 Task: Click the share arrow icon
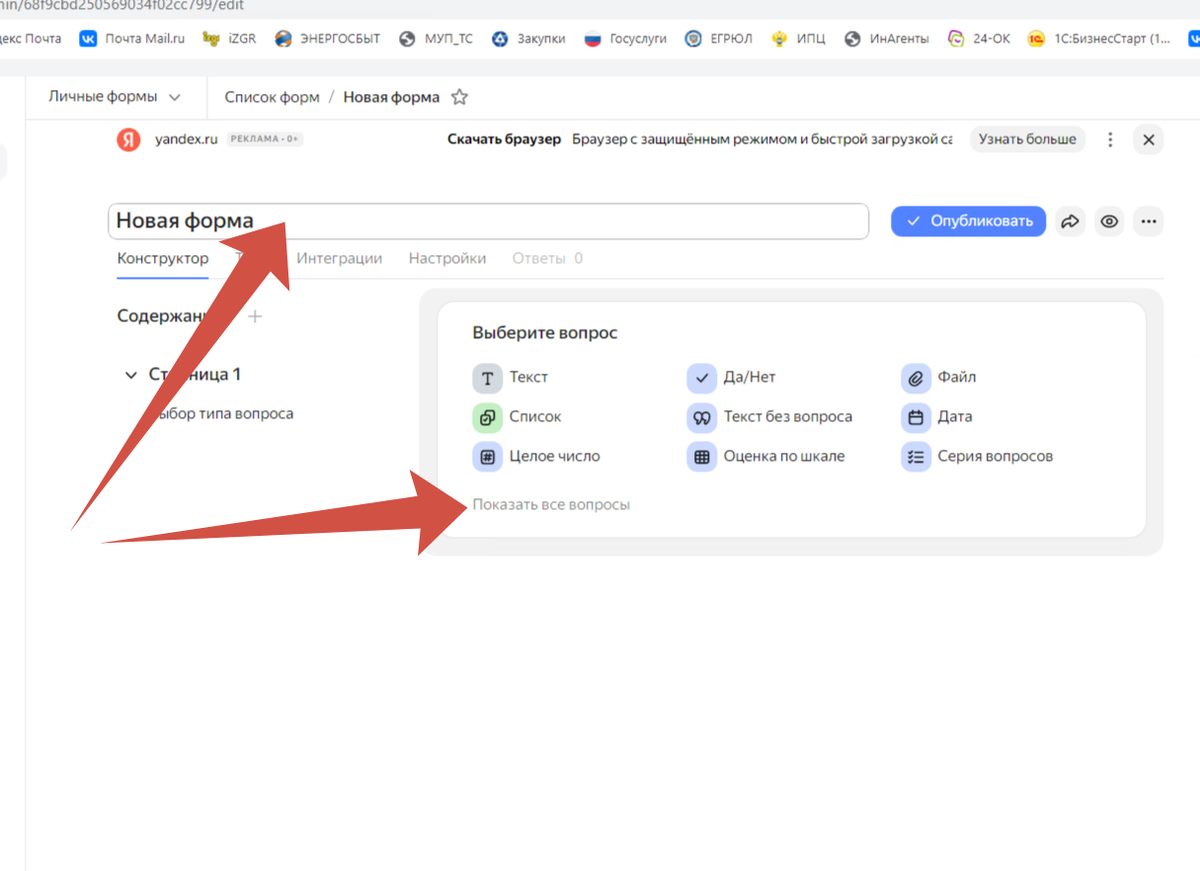tap(1070, 221)
